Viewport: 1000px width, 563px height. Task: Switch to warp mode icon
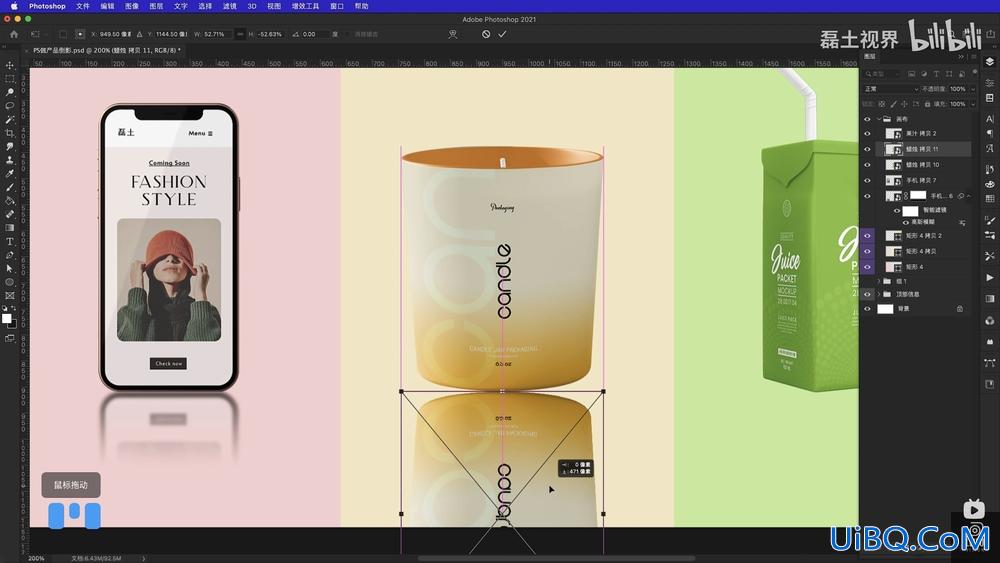click(x=453, y=34)
